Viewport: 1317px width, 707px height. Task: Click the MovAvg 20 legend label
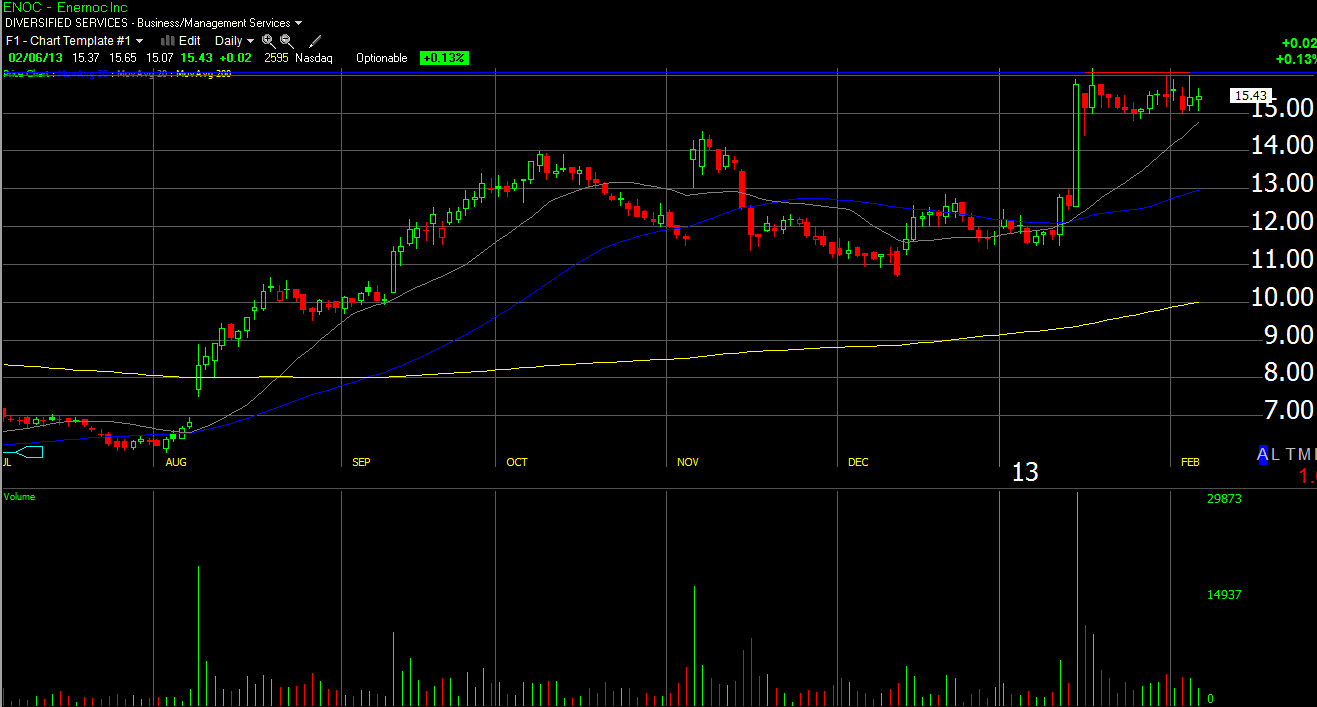point(143,74)
